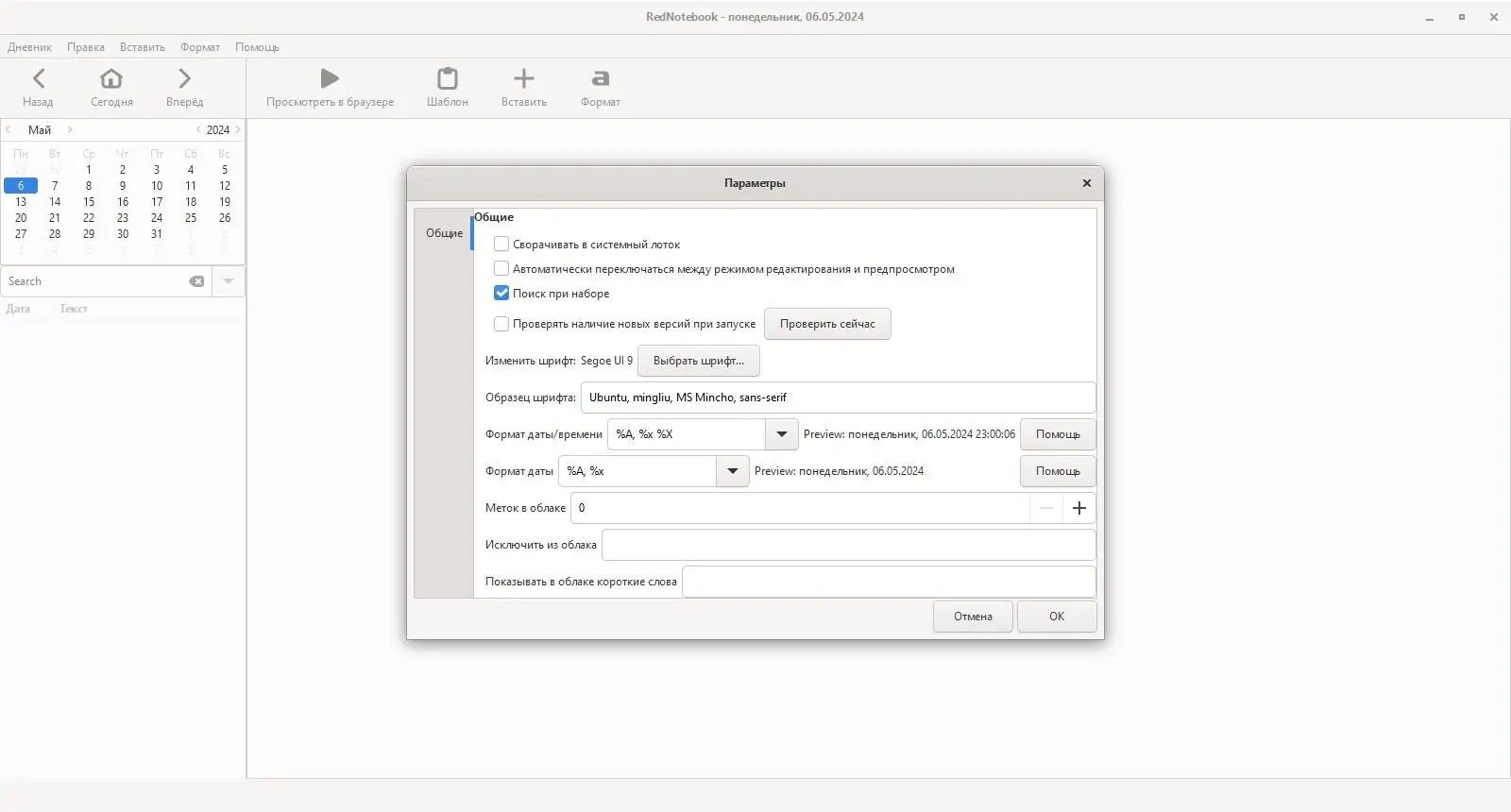Click the Формат даты text entry
The image size is (1511, 812).
(x=637, y=471)
